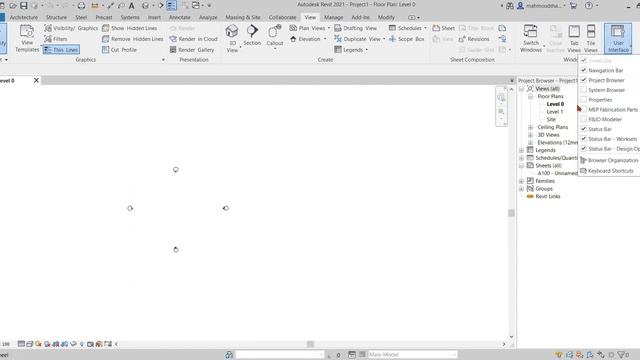Click the vertical scrollbar thumb
This screenshot has height=360, width=640.
511,213
